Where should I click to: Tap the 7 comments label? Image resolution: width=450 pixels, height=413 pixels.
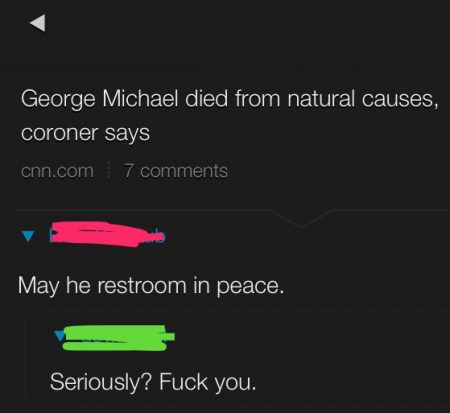pos(176,171)
